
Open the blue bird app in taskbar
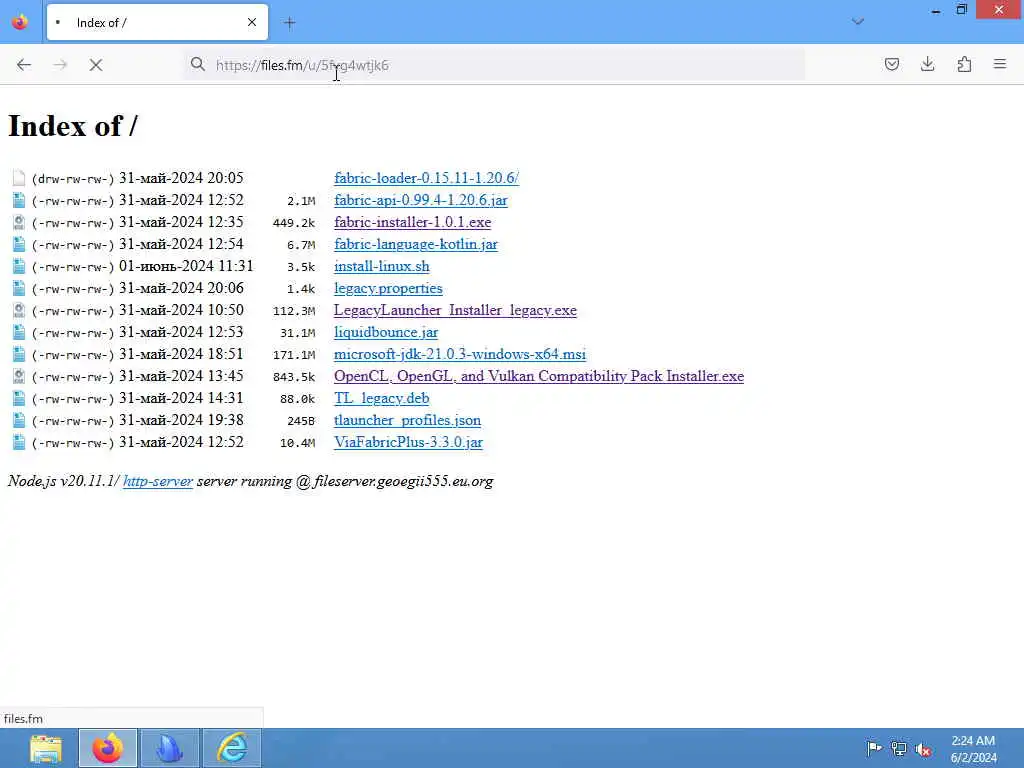click(x=170, y=748)
